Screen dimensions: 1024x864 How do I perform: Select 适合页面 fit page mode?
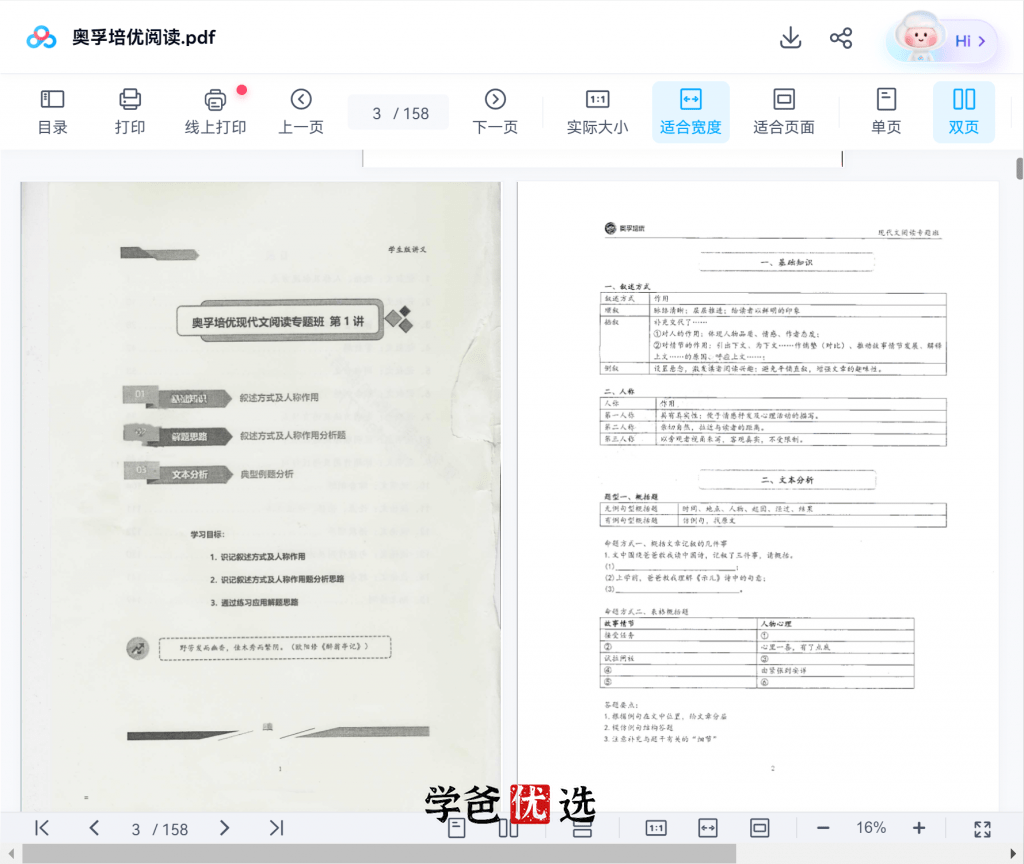784,112
